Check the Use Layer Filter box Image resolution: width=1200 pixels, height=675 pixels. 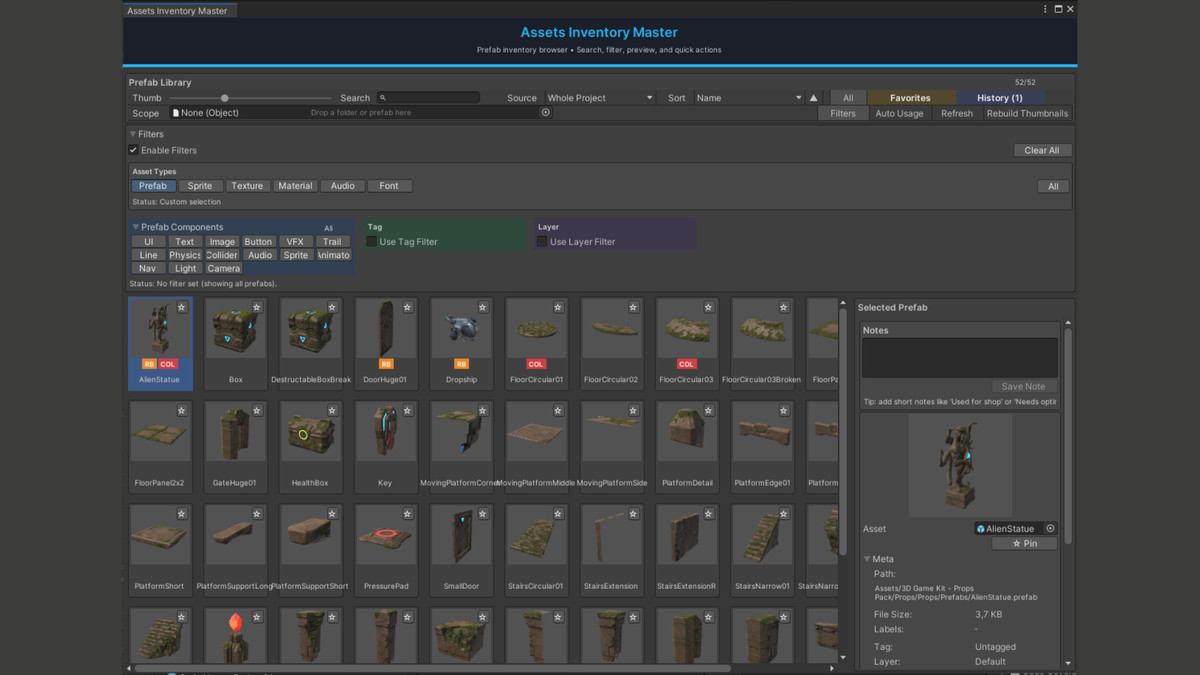542,242
